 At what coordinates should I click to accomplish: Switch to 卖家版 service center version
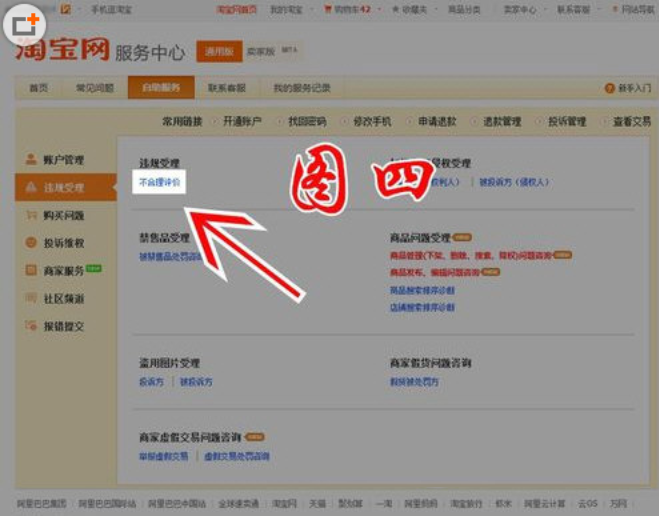(261, 51)
